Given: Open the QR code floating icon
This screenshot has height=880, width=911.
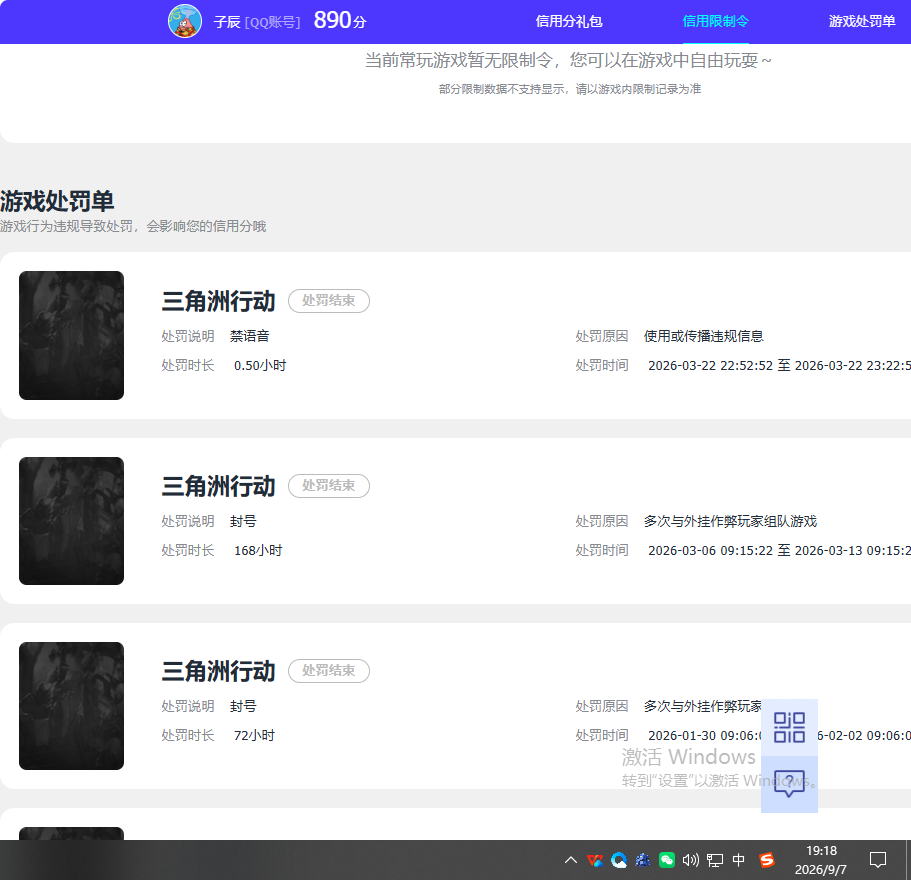Looking at the screenshot, I should [x=789, y=727].
